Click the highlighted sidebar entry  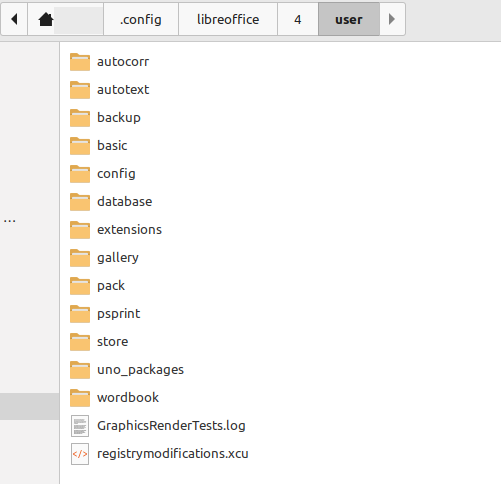tap(30, 406)
